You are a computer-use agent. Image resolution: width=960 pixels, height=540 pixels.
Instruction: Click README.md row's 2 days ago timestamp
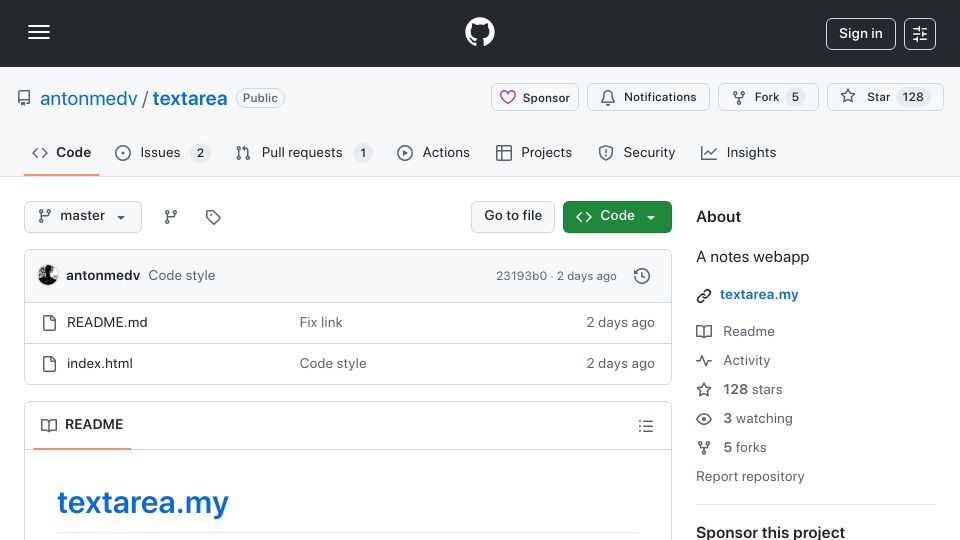pos(620,323)
